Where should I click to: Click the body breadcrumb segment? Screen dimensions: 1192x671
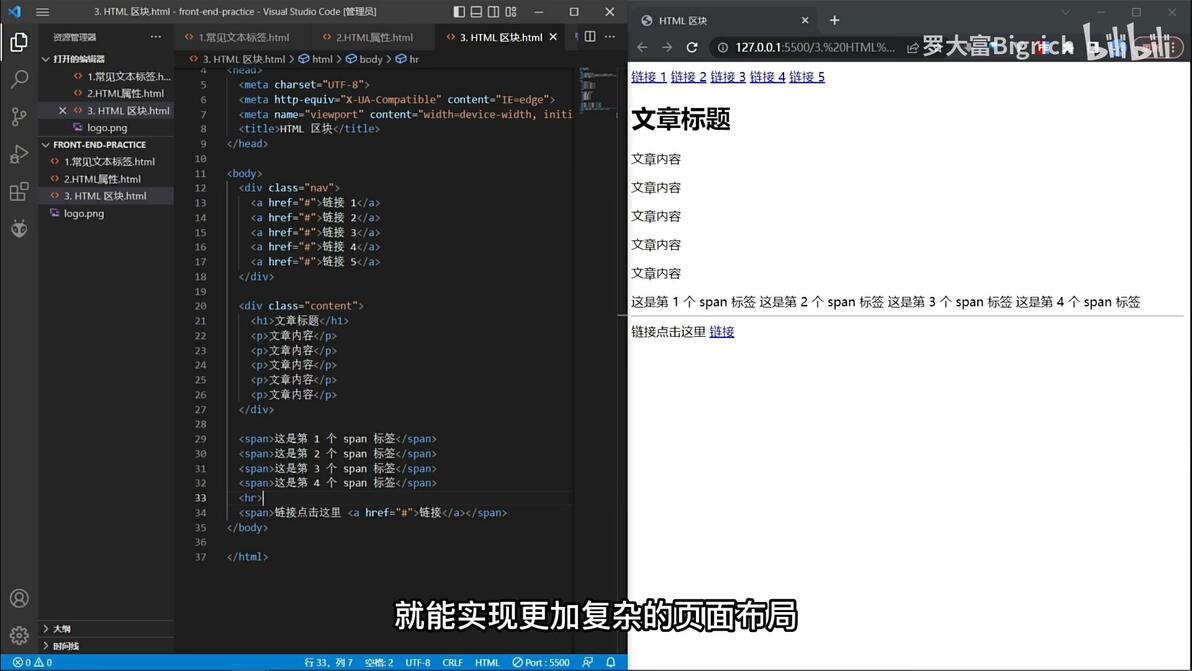click(x=364, y=59)
